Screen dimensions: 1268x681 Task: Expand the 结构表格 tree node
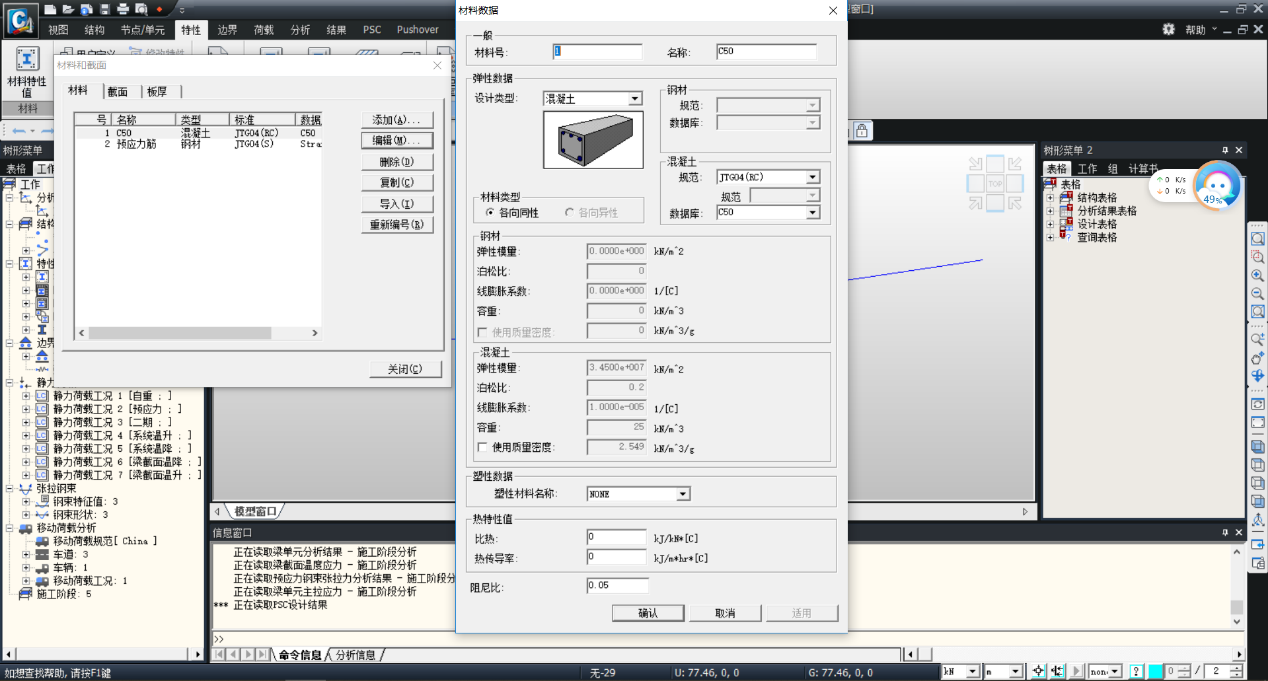pos(1050,198)
